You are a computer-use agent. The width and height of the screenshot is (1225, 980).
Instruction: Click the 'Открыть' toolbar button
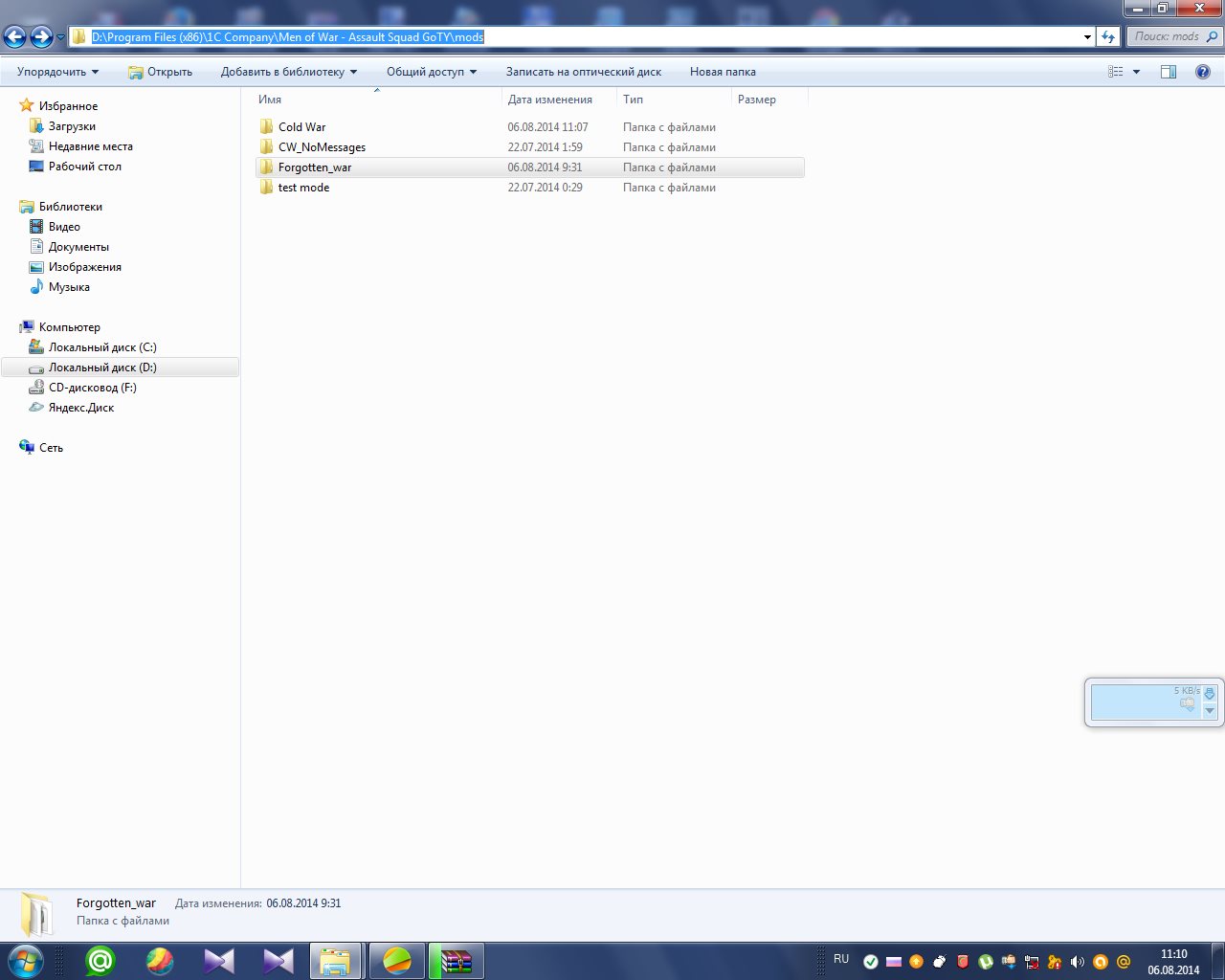[x=160, y=72]
